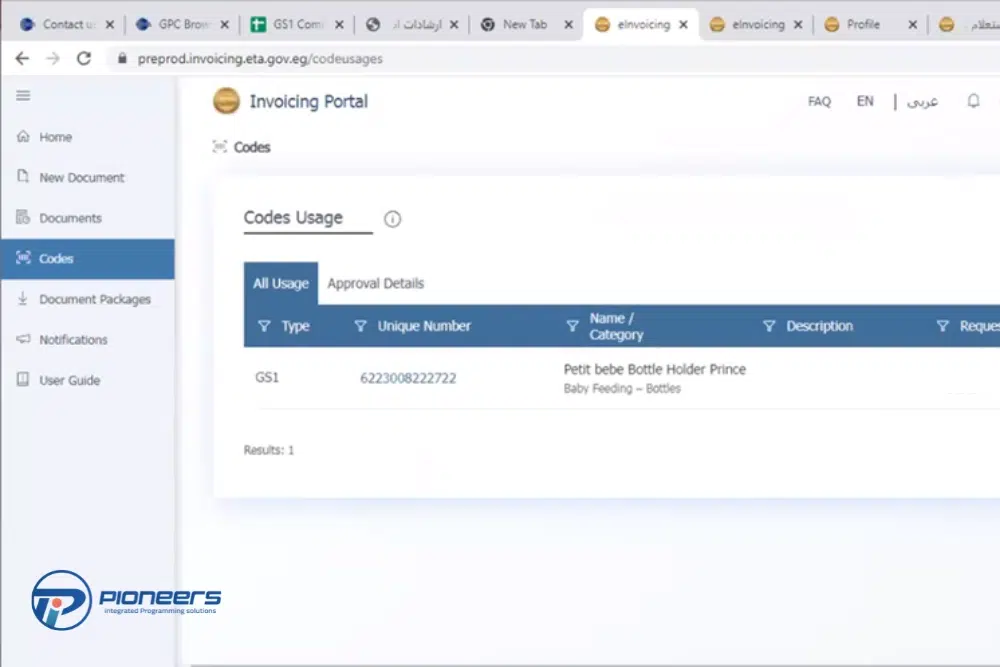1000x667 pixels.
Task: Open notifications bell icon in header
Action: (973, 101)
